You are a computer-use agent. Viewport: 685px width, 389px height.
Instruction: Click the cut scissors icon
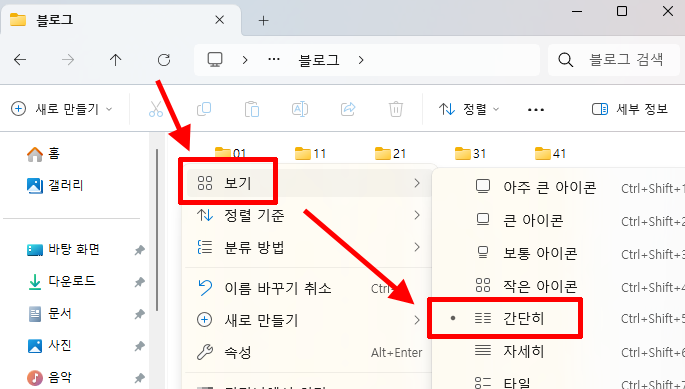tap(156, 109)
